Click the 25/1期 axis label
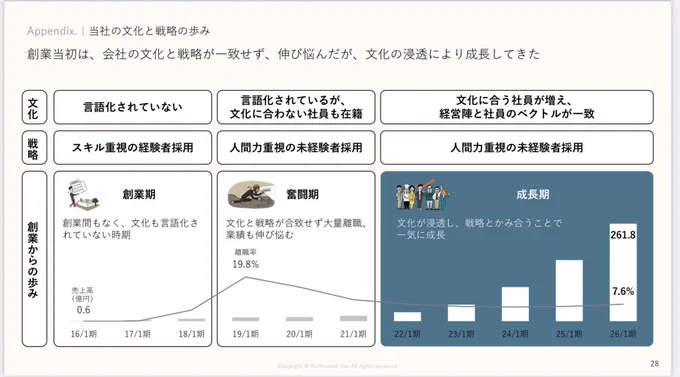The height and width of the screenshot is (377, 680). pyautogui.click(x=569, y=334)
